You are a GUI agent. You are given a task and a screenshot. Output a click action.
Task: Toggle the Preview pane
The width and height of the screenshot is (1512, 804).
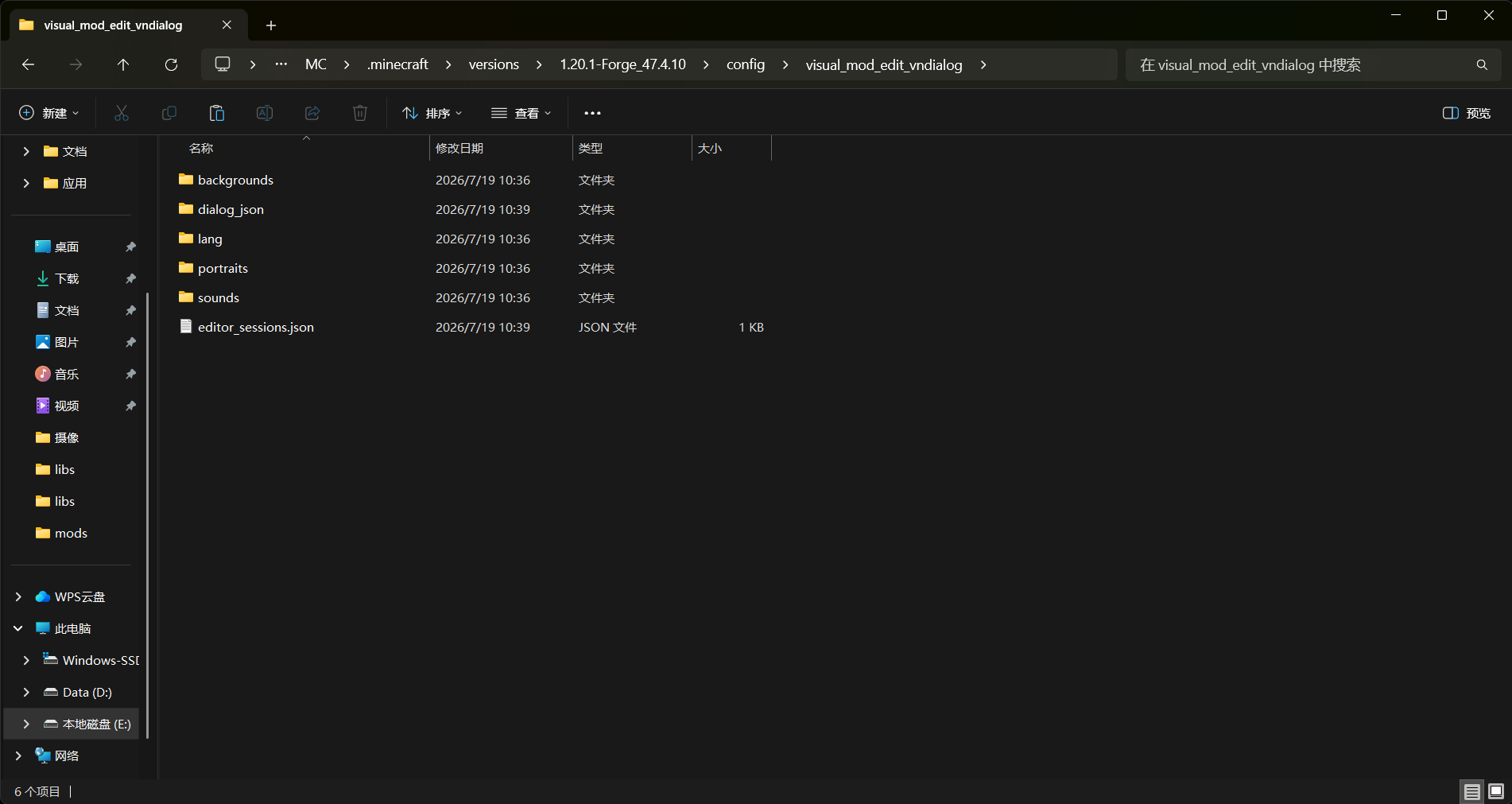[x=1467, y=113]
